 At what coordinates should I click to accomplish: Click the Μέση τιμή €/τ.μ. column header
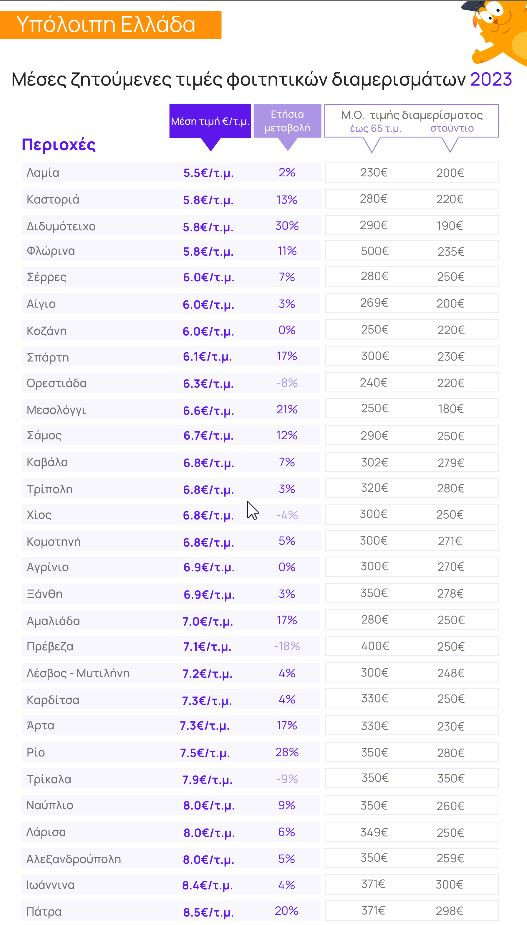pos(210,123)
